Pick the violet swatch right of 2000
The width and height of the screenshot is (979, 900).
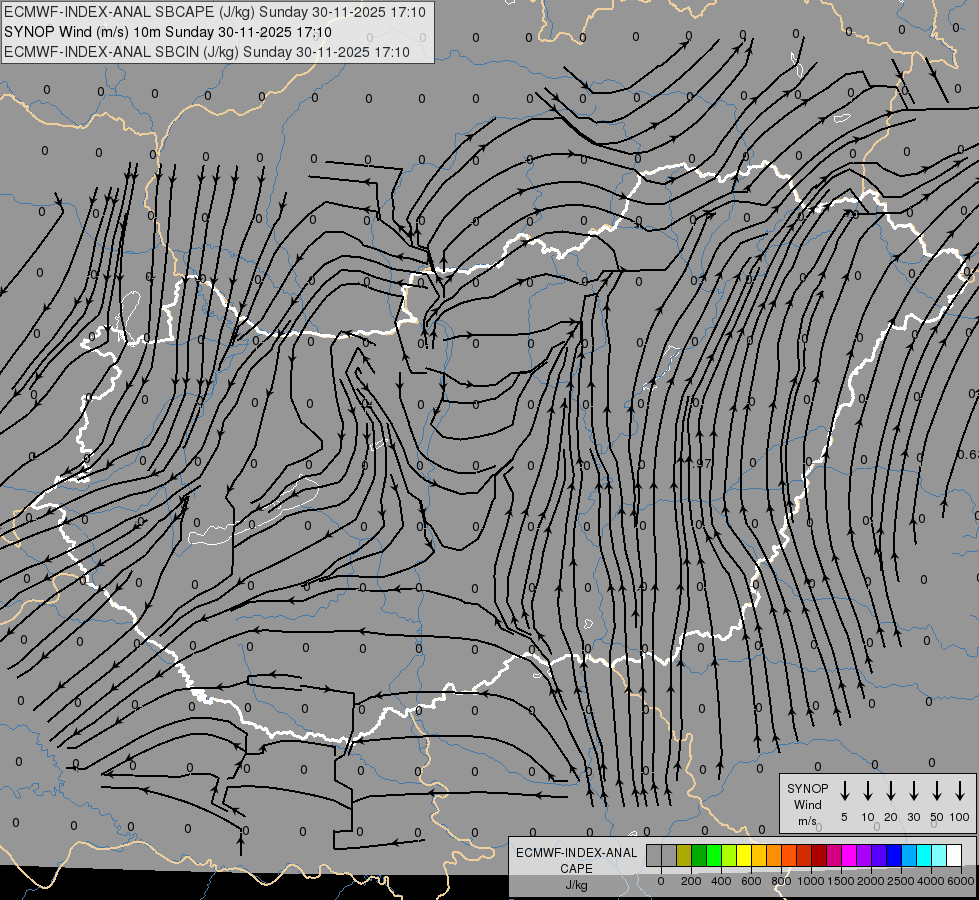tap(878, 855)
